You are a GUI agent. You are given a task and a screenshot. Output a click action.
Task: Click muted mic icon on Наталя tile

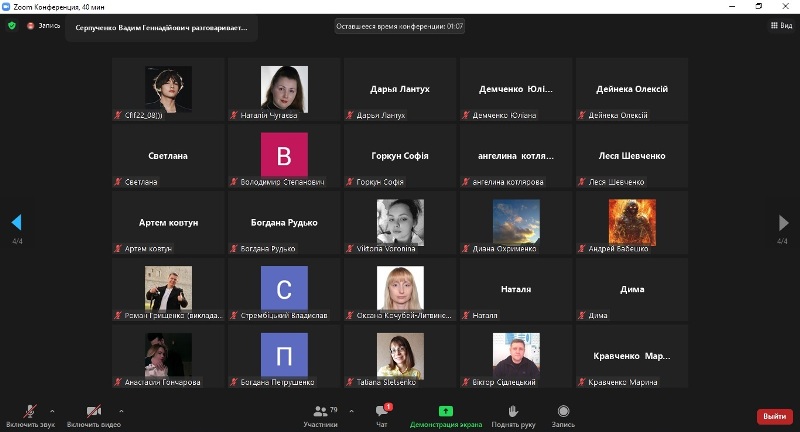pyautogui.click(x=465, y=316)
